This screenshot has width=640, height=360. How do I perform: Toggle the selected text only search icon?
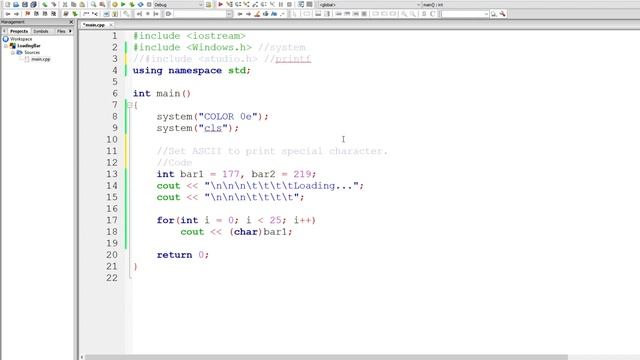266,14
